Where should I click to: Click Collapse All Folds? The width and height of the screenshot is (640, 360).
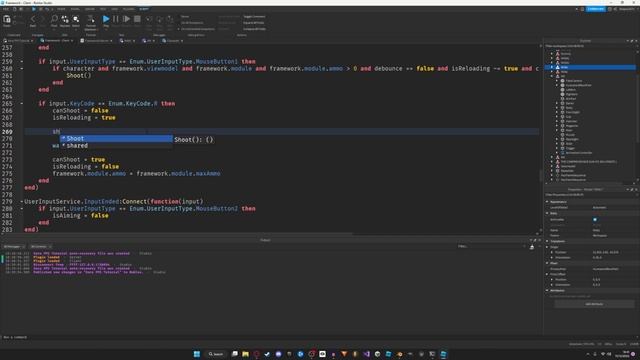[x=254, y=29]
